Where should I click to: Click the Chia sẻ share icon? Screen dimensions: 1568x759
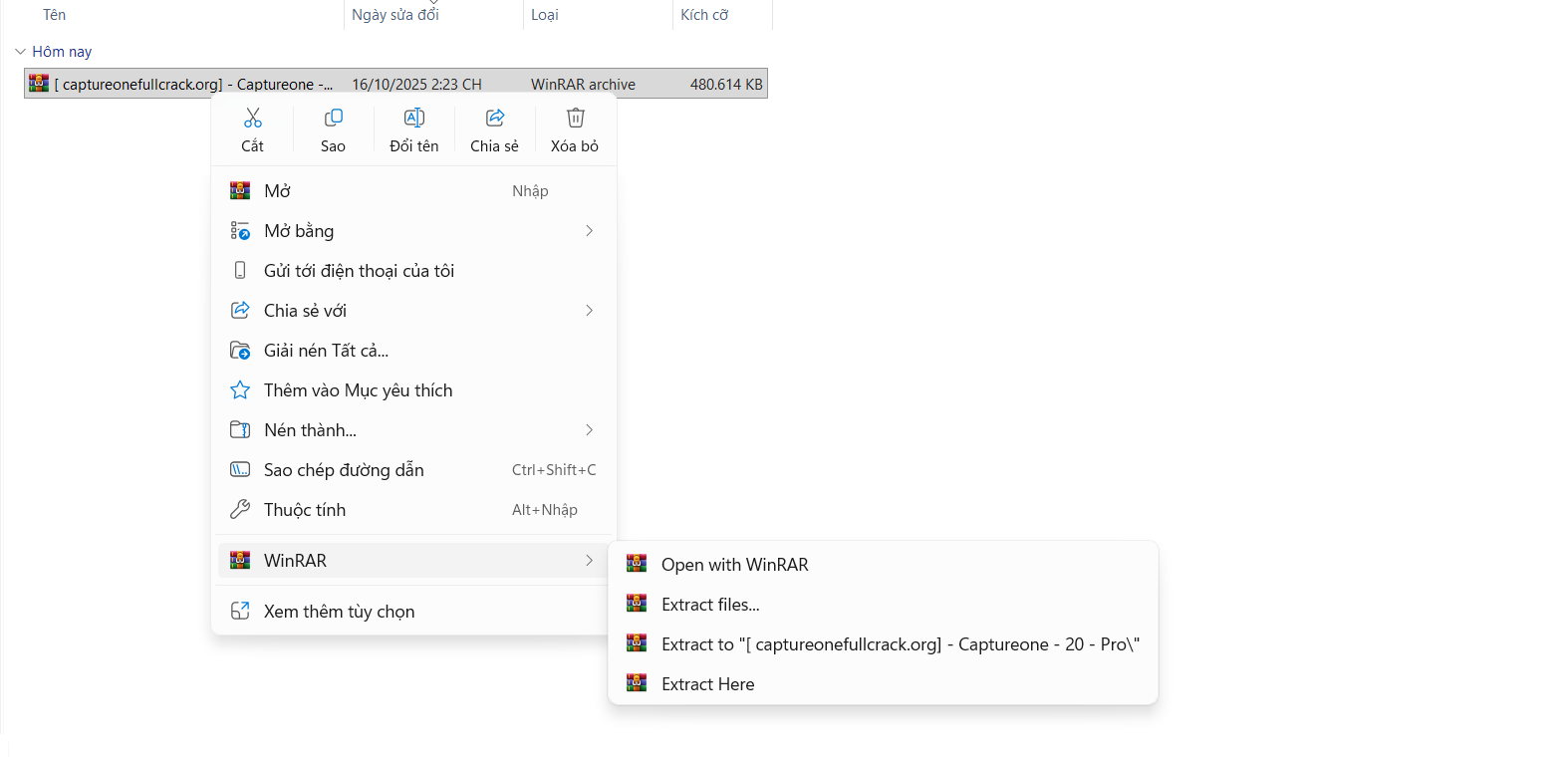495,119
